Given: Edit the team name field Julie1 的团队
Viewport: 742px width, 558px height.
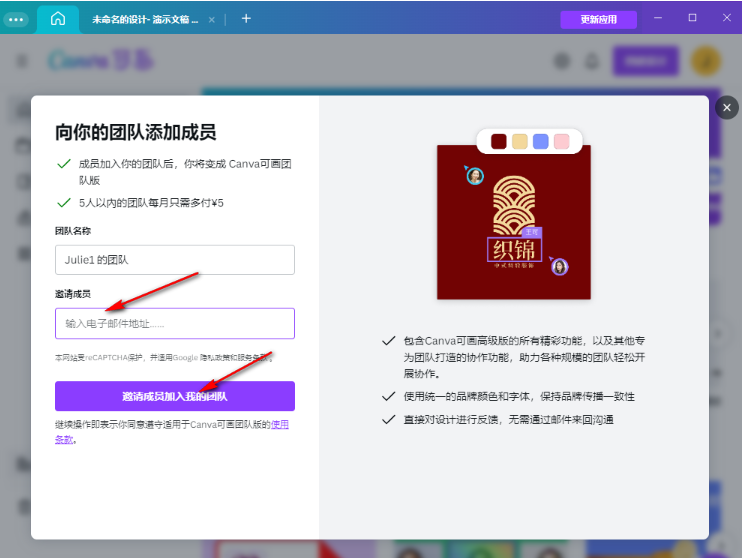Looking at the screenshot, I should point(175,259).
